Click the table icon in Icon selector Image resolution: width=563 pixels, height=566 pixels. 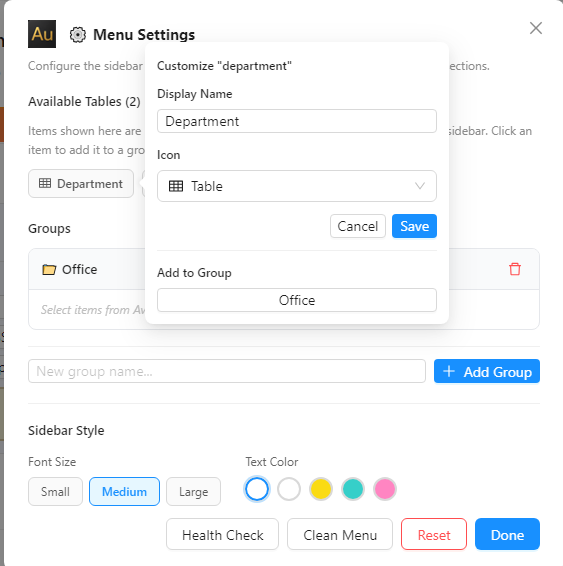pos(176,186)
